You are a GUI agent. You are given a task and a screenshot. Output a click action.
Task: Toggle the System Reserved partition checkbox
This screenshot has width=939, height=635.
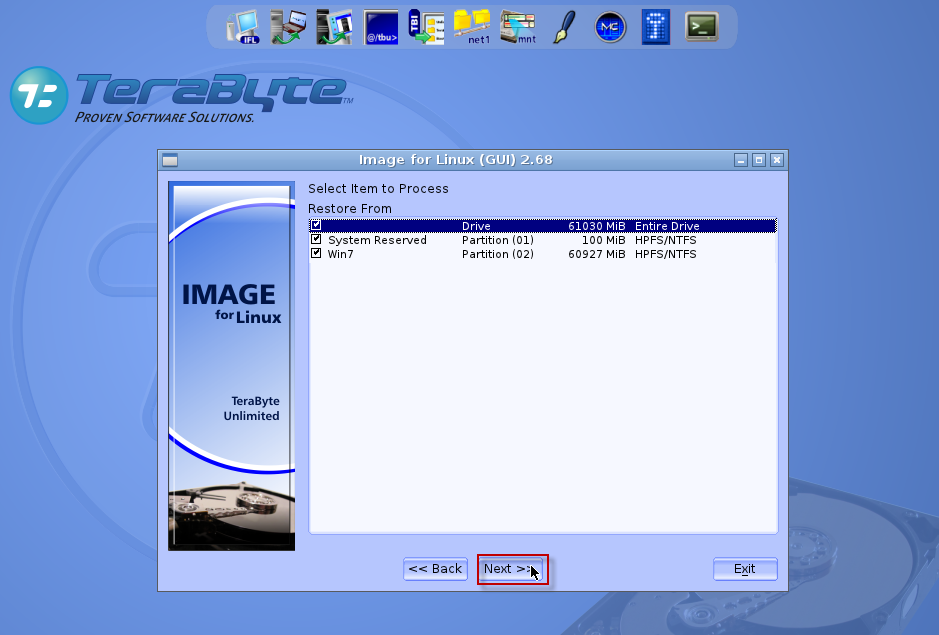coord(316,239)
